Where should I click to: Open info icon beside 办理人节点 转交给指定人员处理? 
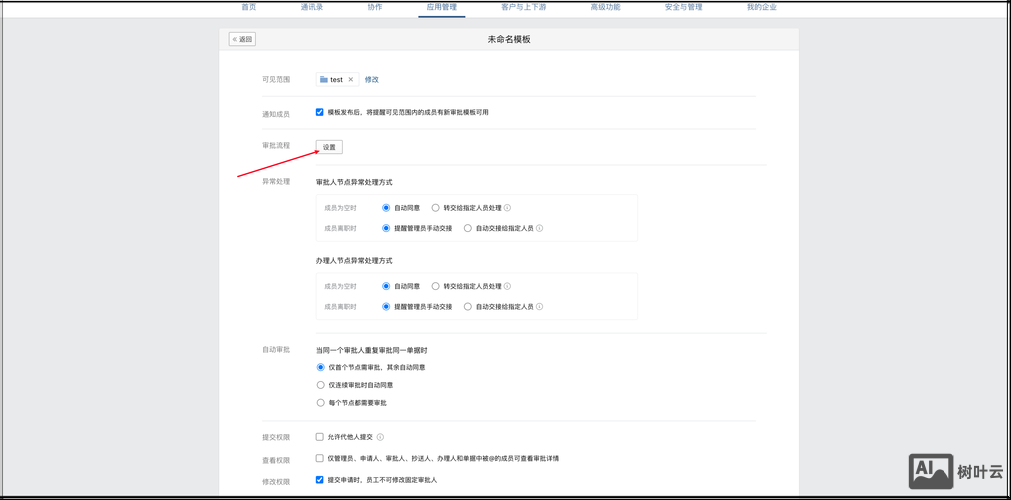coord(507,286)
